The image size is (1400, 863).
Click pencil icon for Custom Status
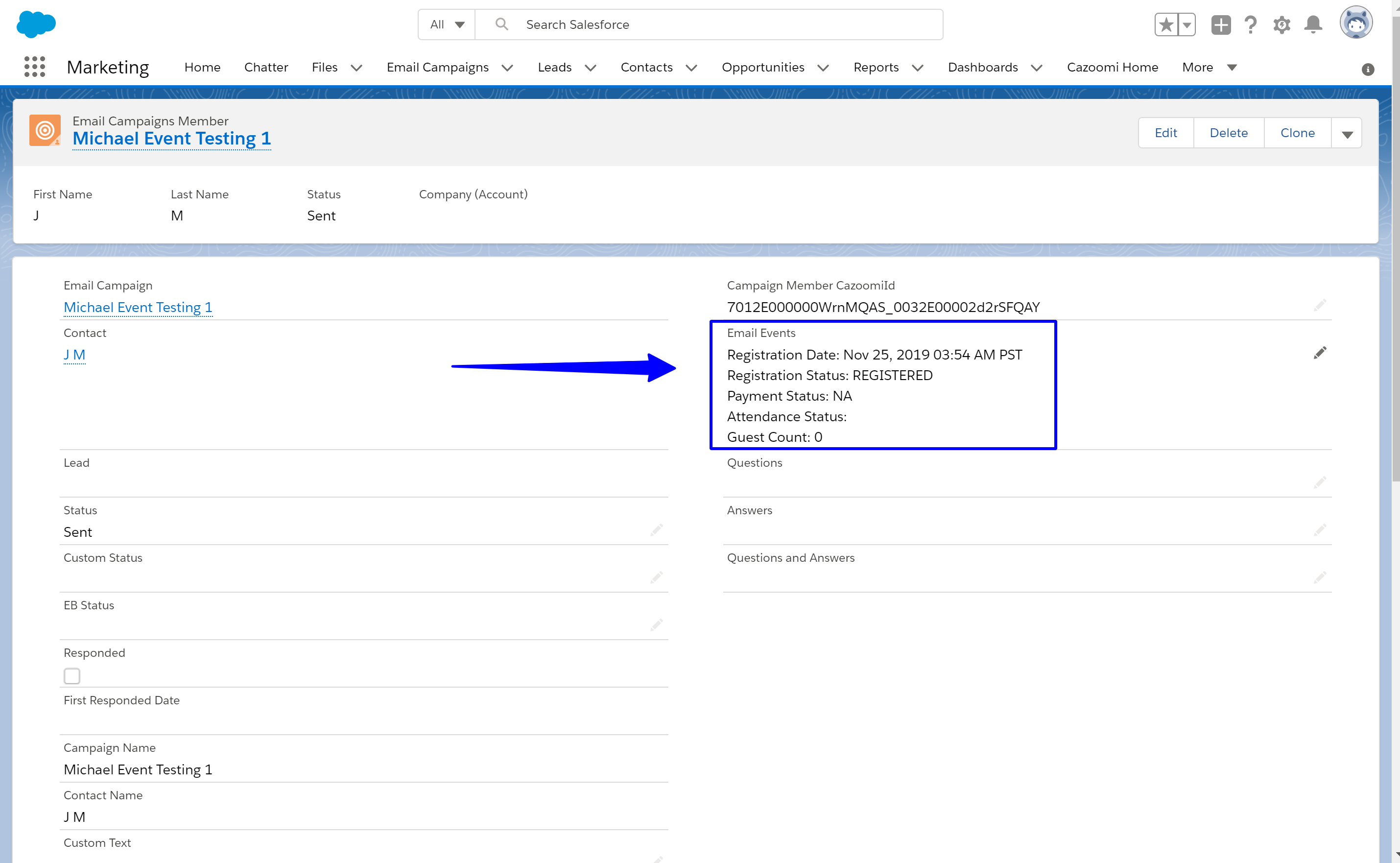[656, 577]
